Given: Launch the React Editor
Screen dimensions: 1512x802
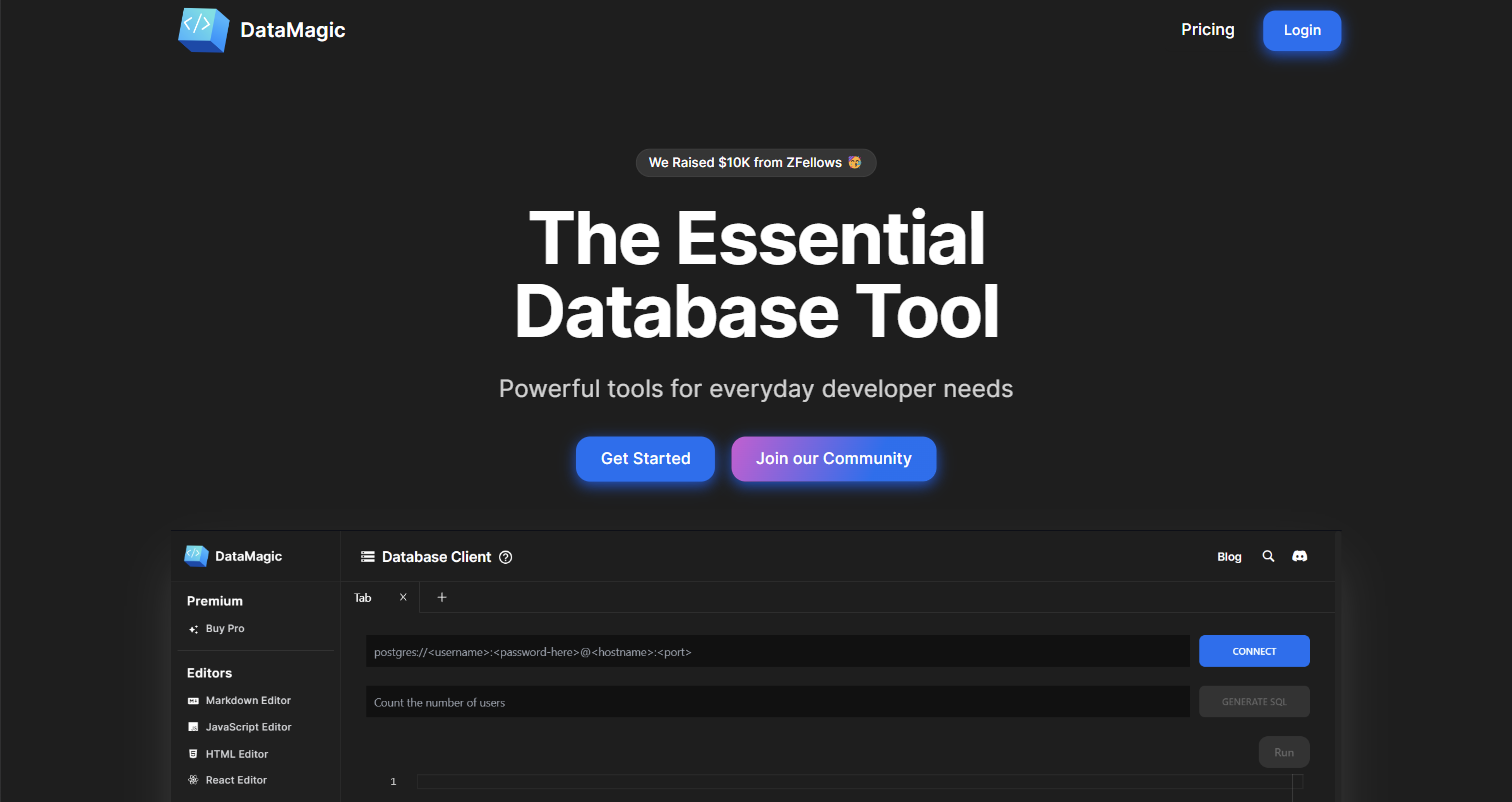Looking at the screenshot, I should (192, 779).
